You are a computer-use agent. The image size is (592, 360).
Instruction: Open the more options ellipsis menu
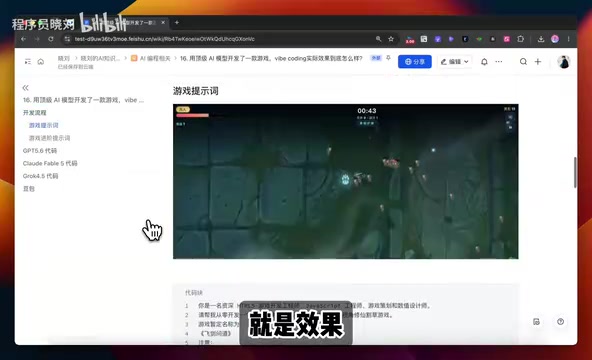pyautogui.click(x=499, y=62)
